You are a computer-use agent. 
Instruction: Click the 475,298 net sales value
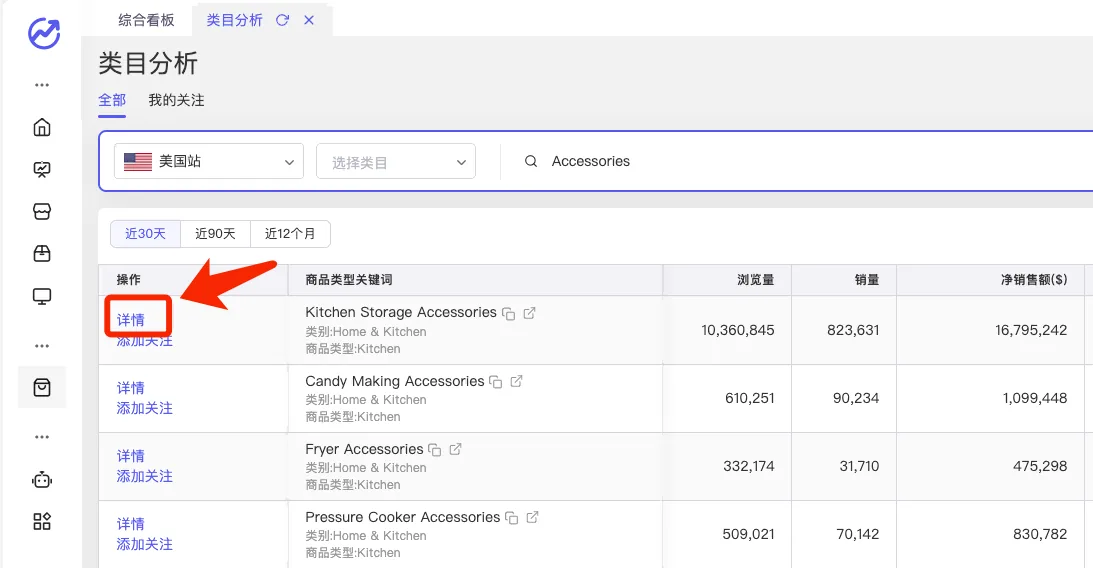click(1040, 466)
